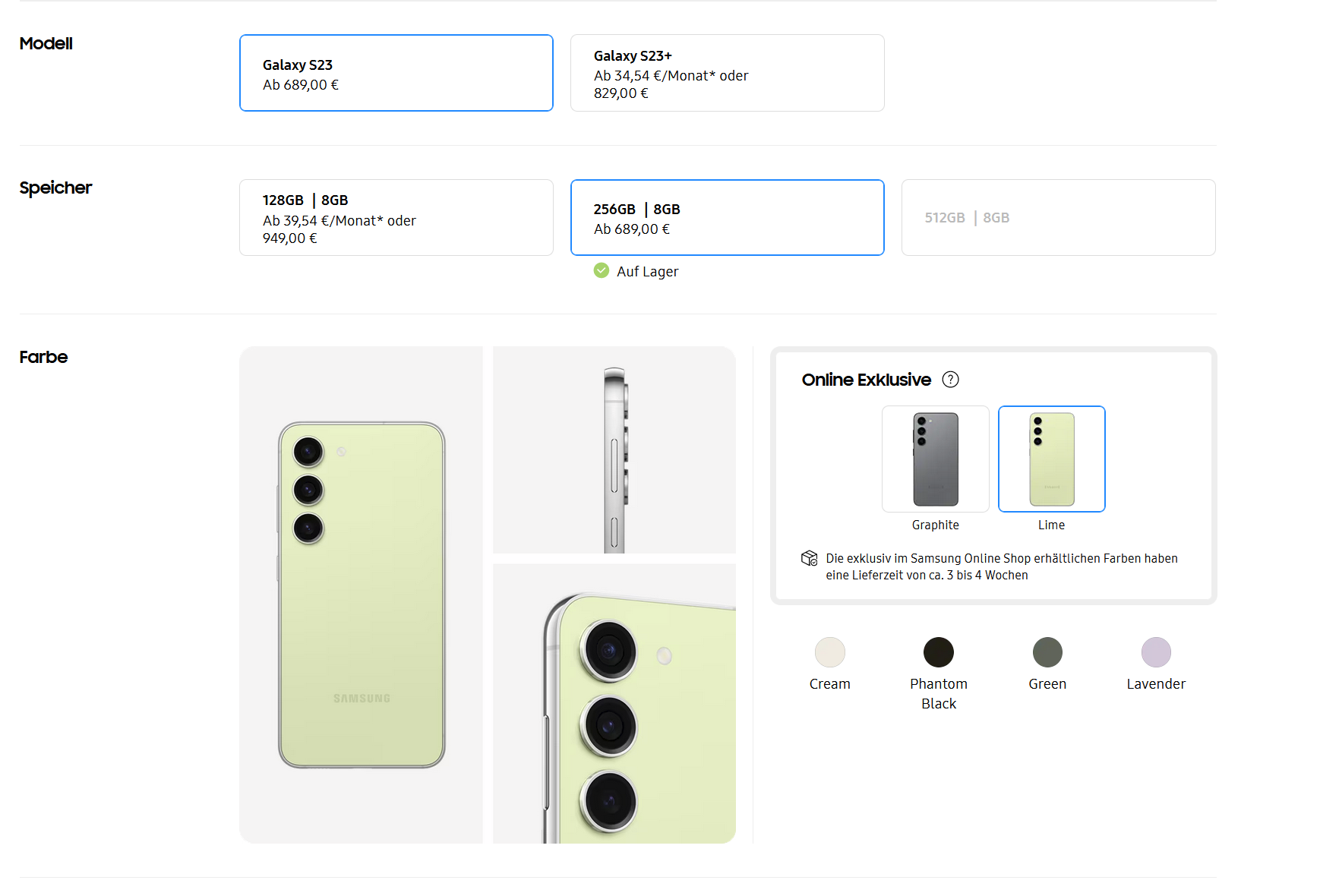Select the 256GB | 8GB storage option
Viewport: 1320px width, 896px height.
[x=728, y=218]
